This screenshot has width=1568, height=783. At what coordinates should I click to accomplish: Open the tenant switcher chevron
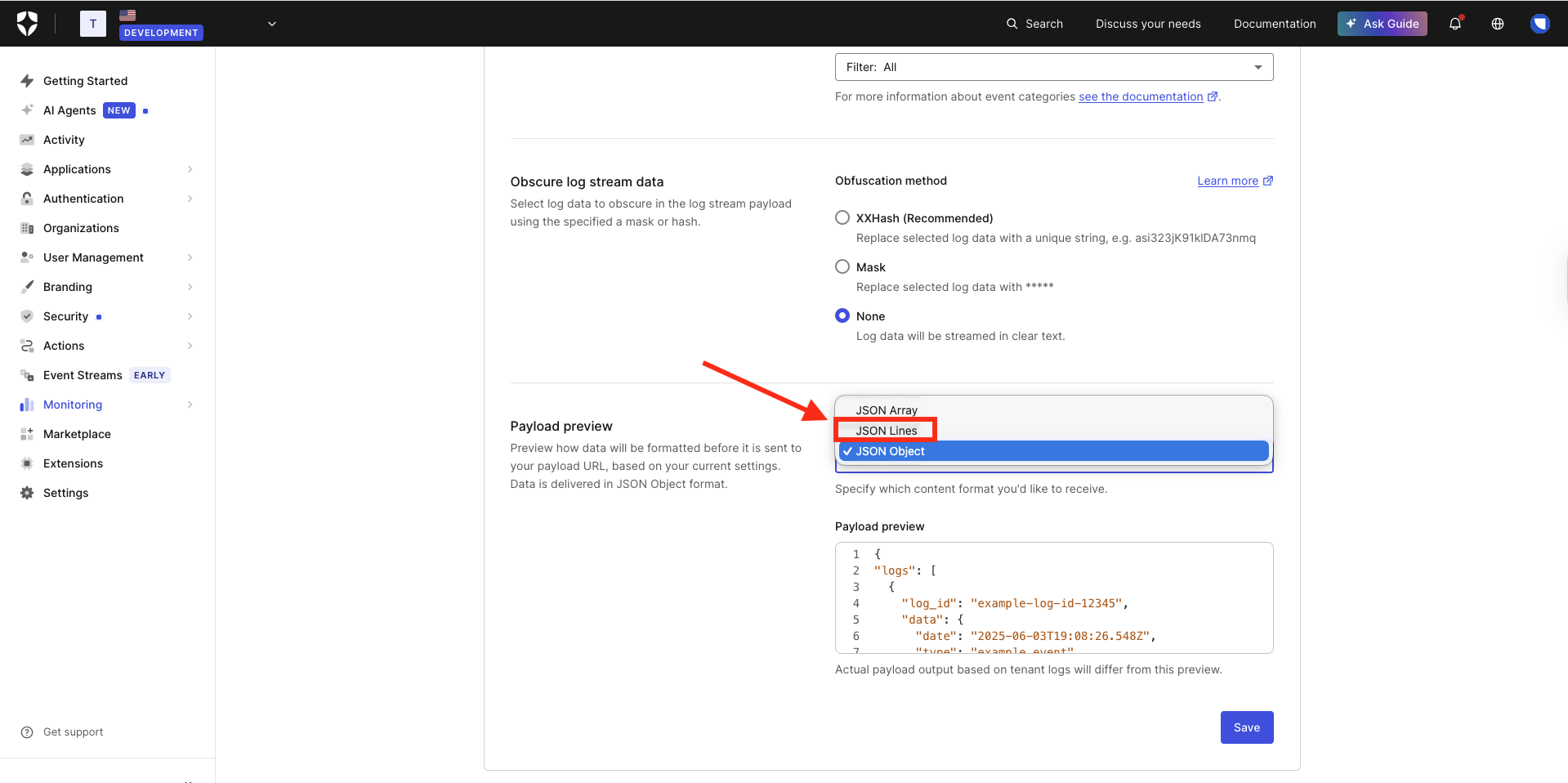(272, 24)
